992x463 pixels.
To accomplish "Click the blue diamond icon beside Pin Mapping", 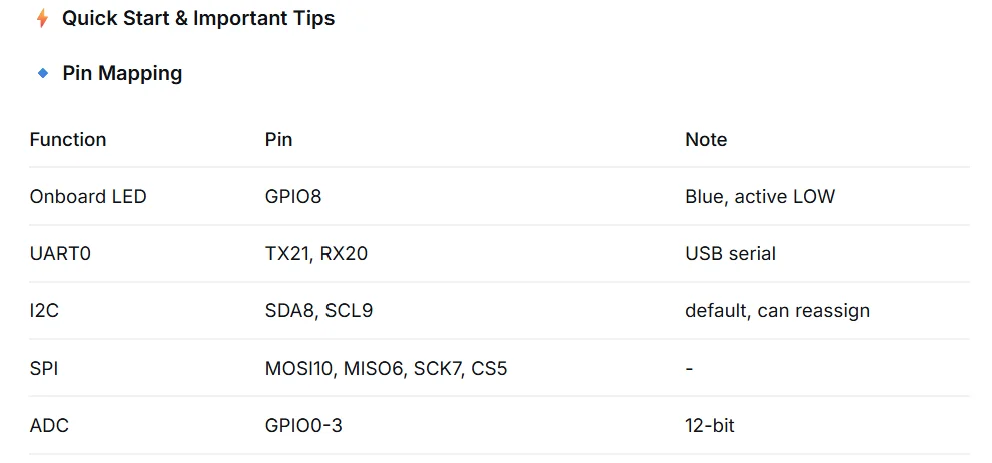I will [43, 73].
